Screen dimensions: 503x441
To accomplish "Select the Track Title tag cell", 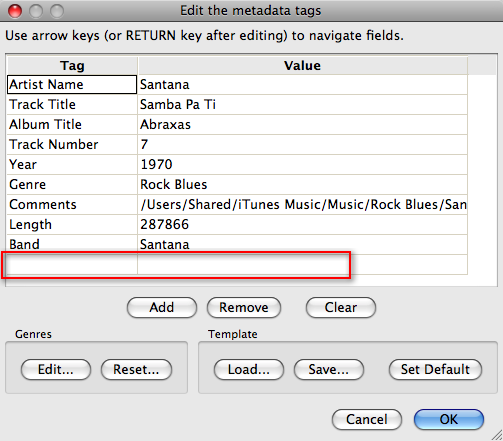I will click(72, 104).
